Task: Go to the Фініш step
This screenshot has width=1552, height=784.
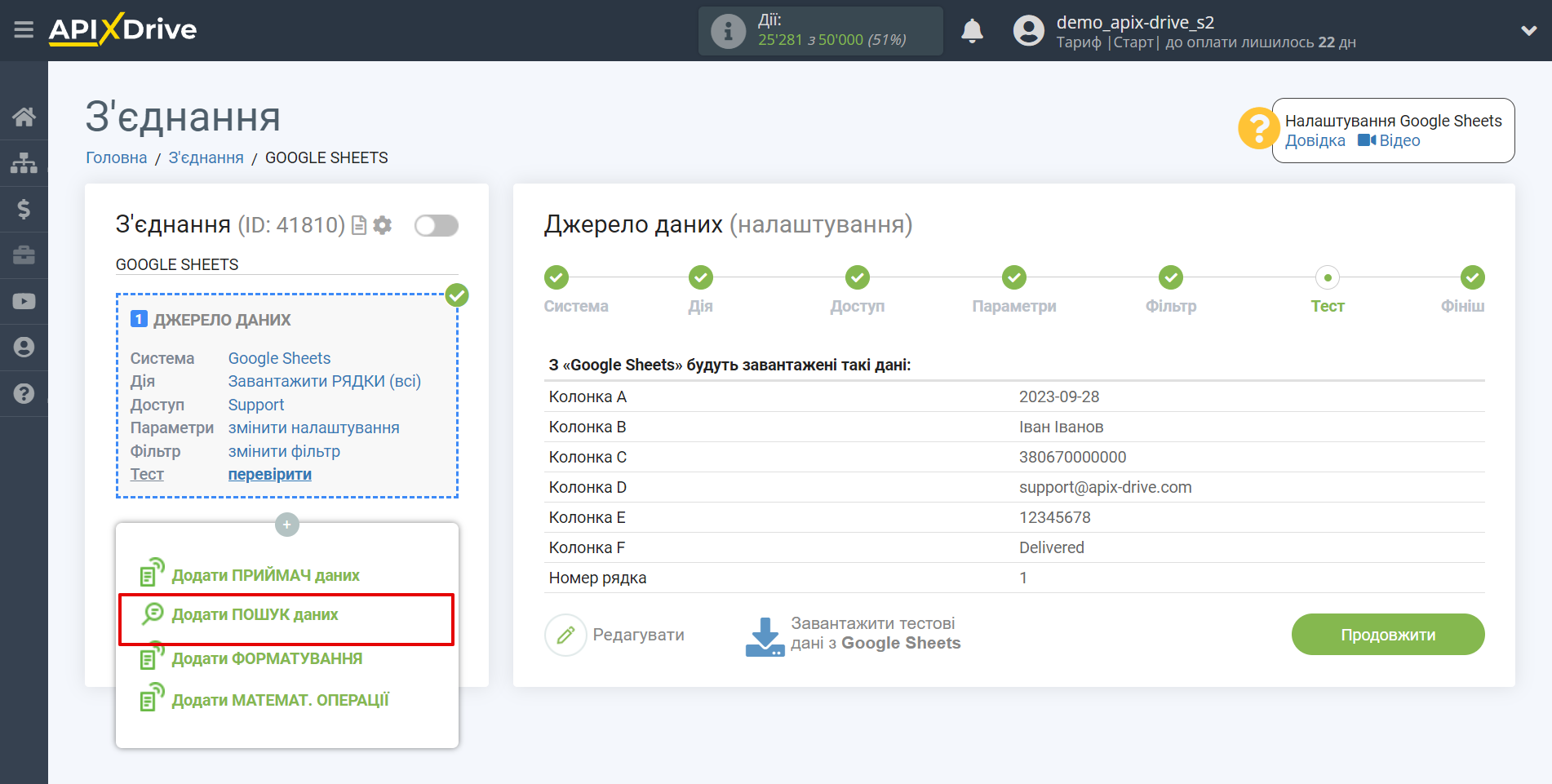Action: click(x=1472, y=277)
